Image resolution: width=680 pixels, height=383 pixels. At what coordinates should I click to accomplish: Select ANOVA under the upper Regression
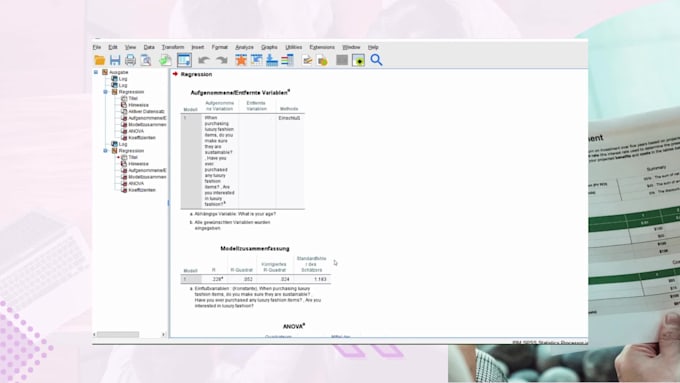click(x=136, y=131)
